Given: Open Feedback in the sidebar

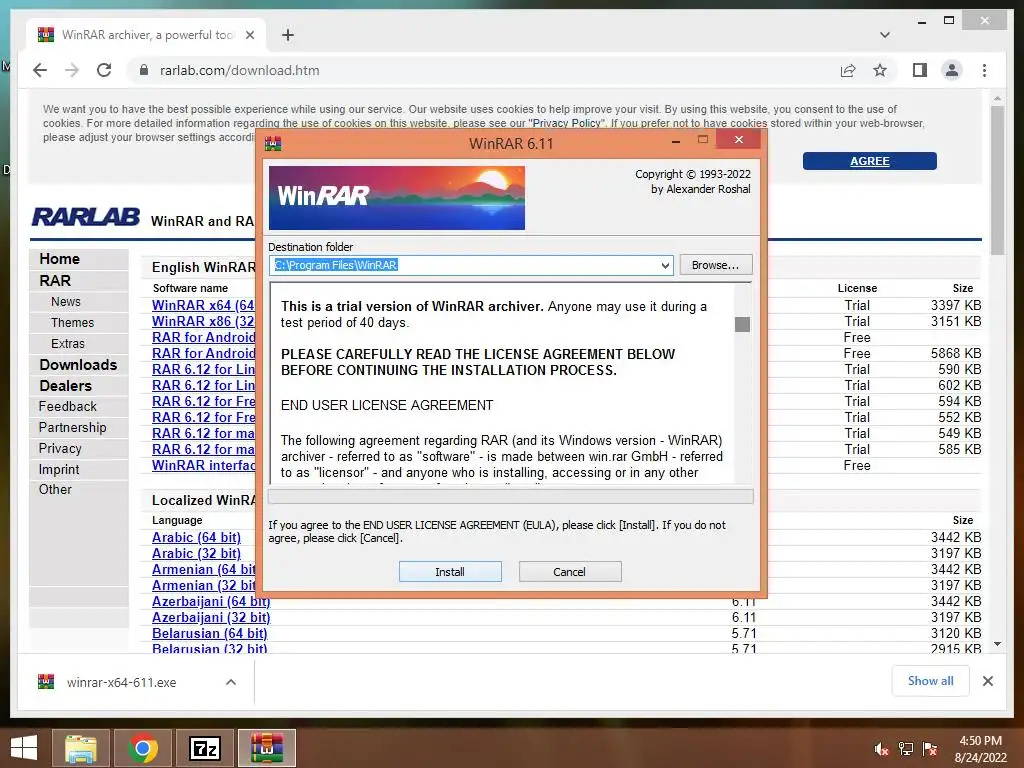Looking at the screenshot, I should coord(68,406).
